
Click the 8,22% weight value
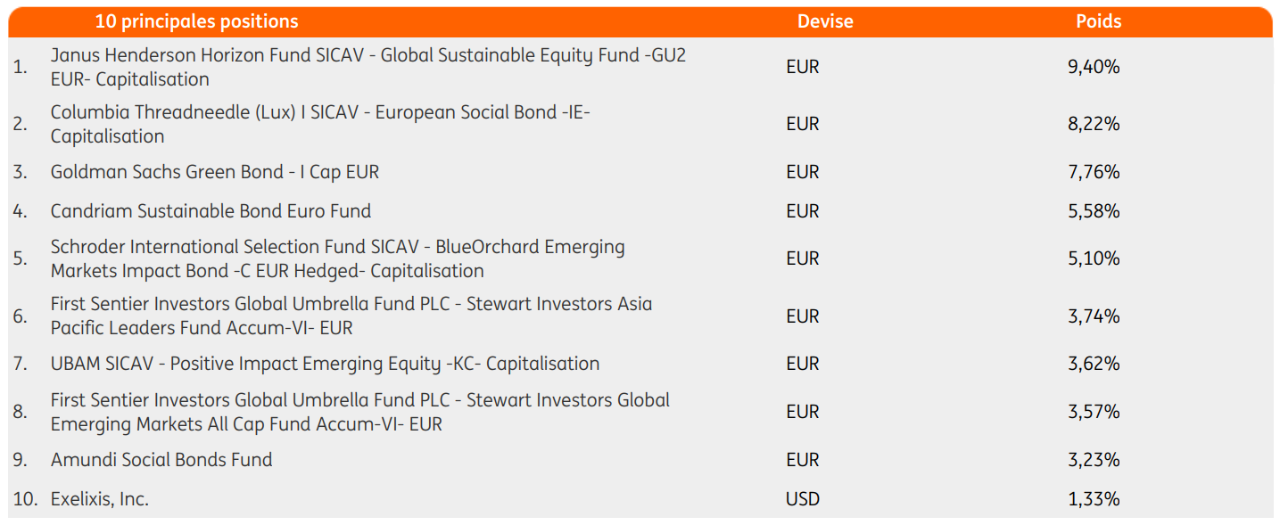(1094, 124)
